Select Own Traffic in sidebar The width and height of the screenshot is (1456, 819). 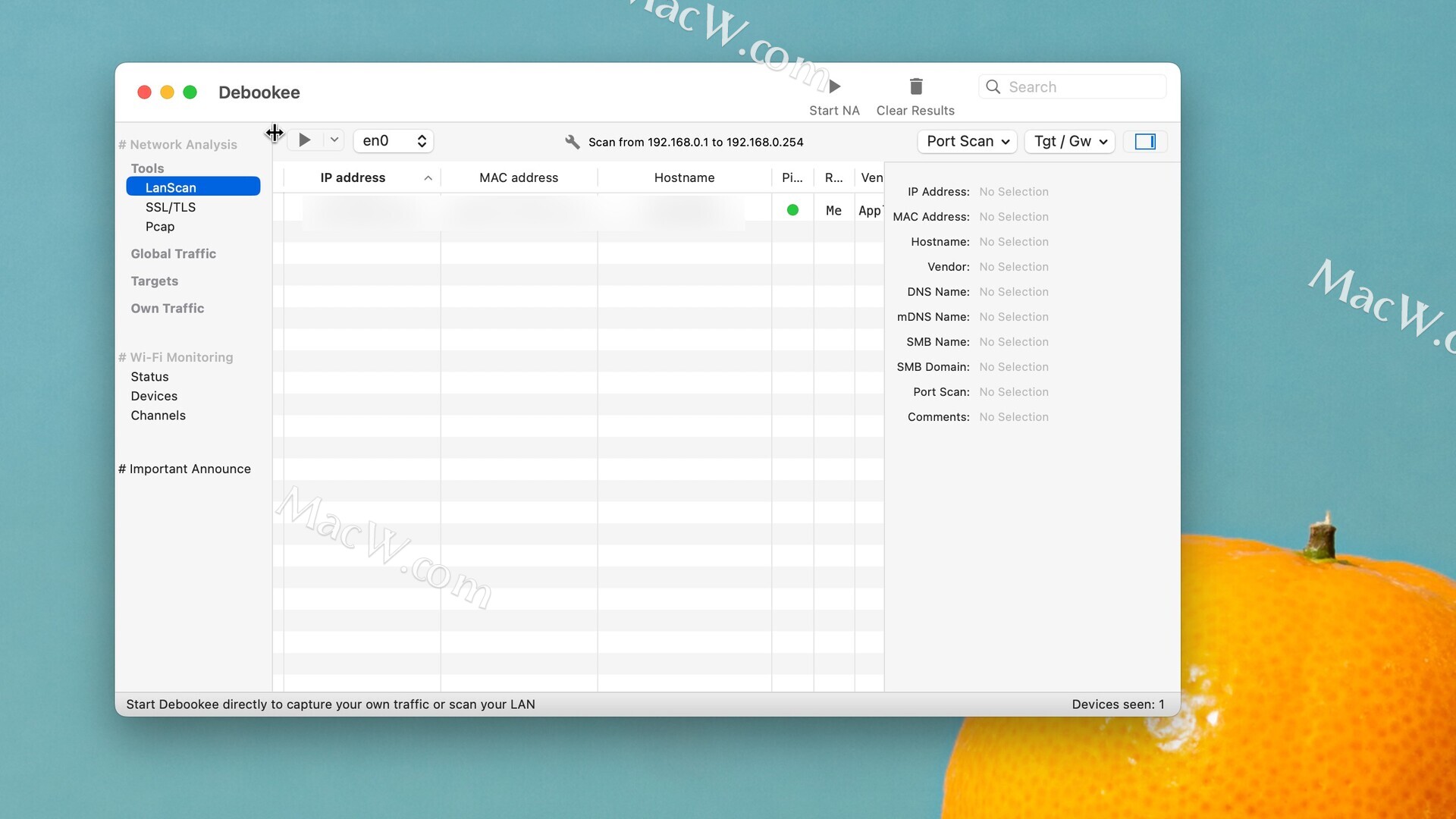167,309
